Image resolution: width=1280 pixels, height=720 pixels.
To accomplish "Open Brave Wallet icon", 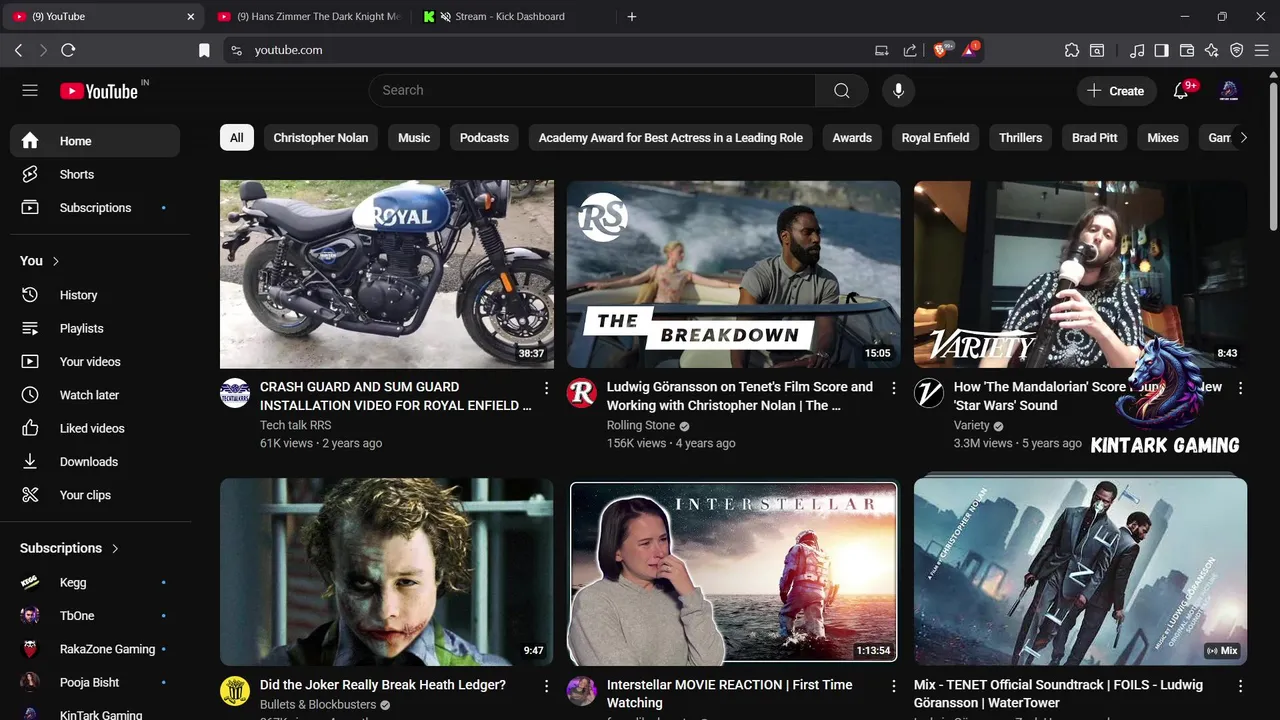I will [x=1187, y=50].
